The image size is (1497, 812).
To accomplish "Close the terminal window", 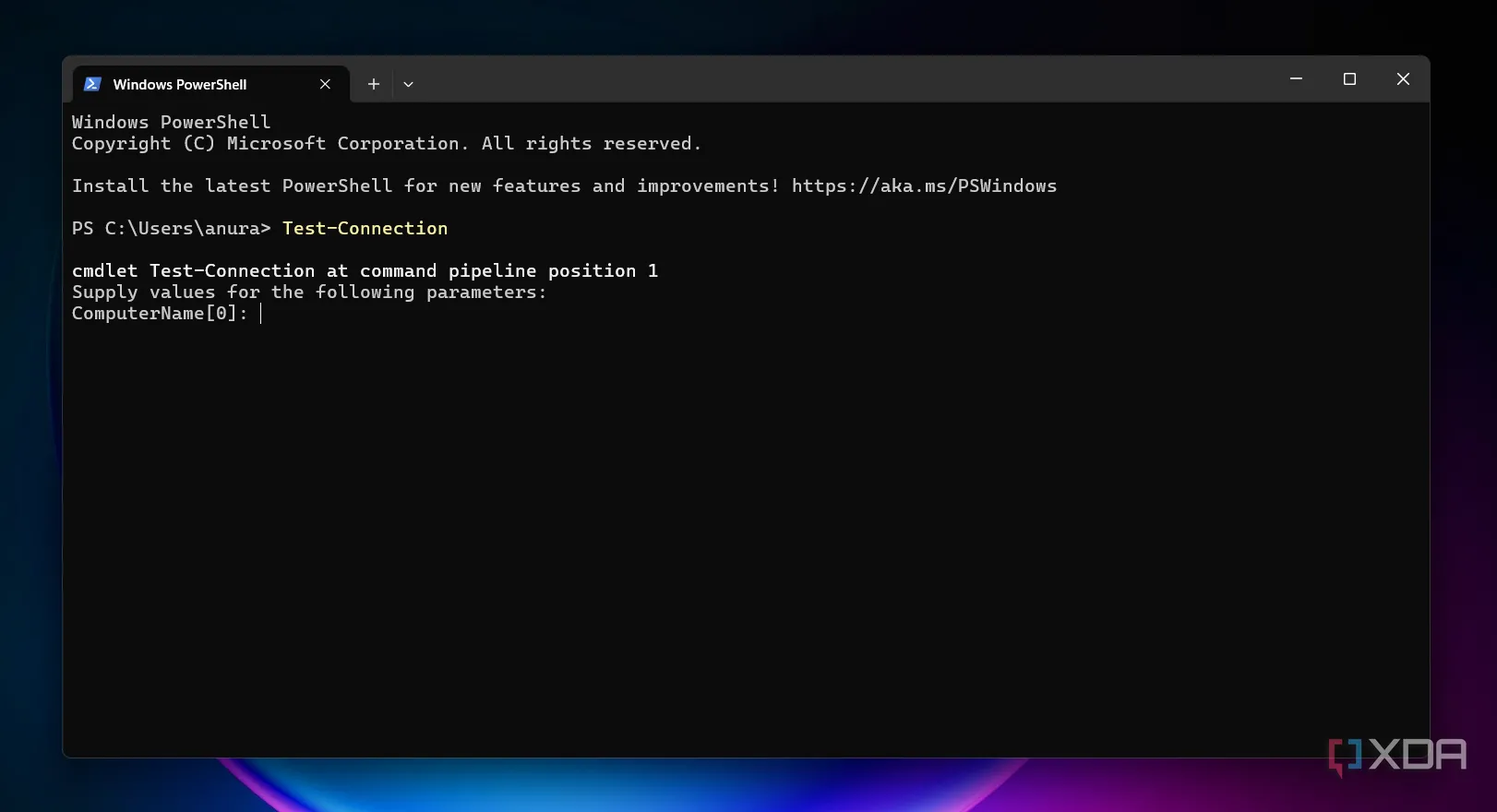I will 1403,79.
